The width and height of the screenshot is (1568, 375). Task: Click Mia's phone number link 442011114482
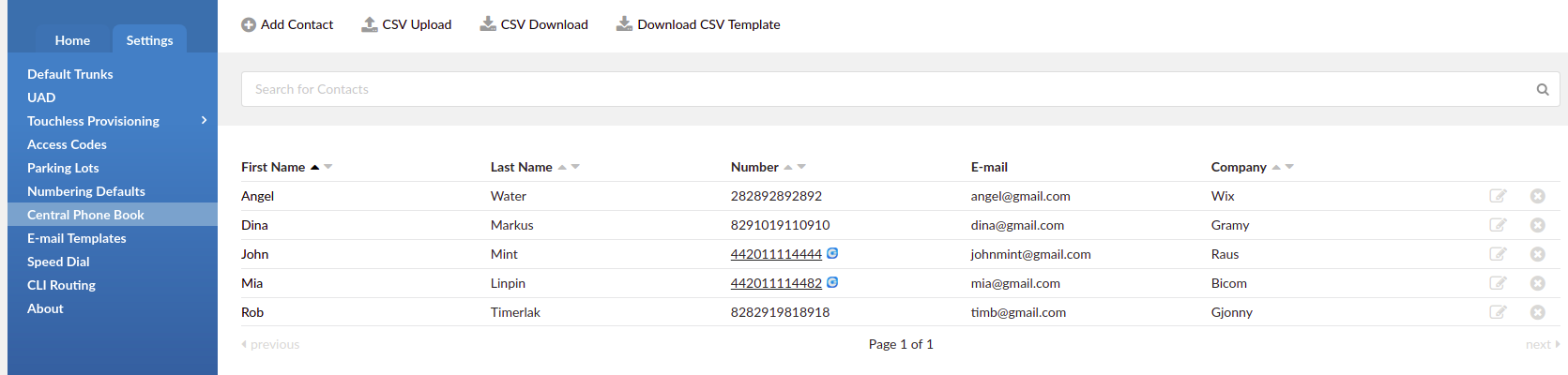[x=776, y=283]
